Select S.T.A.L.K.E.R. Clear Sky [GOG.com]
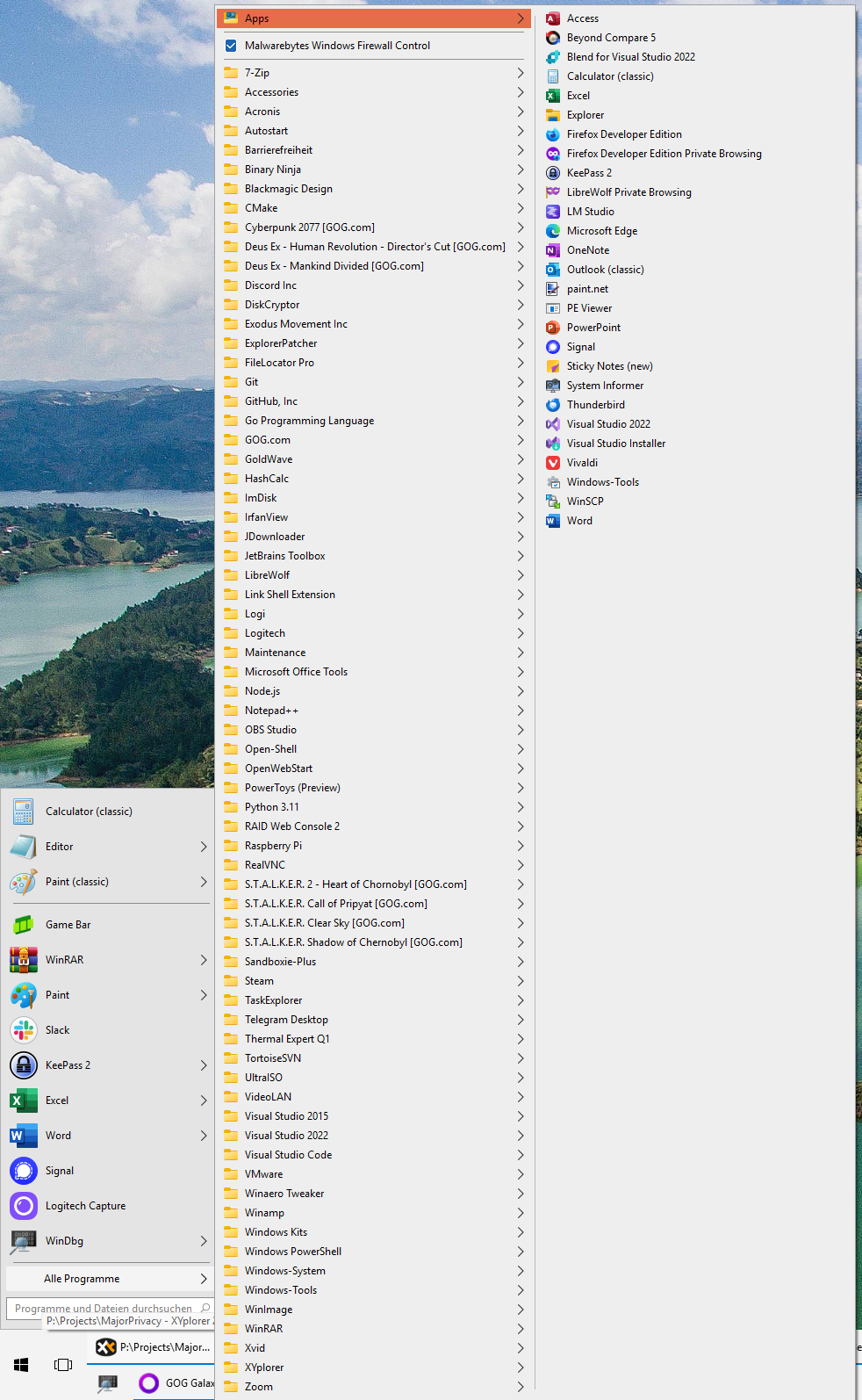Viewport: 862px width, 1400px height. click(x=373, y=923)
